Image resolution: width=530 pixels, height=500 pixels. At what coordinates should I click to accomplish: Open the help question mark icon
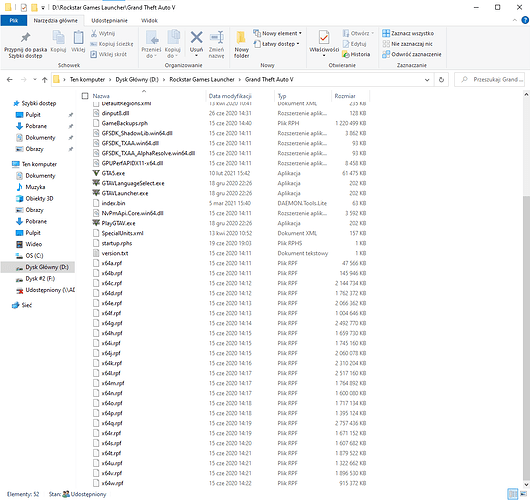click(525, 20)
